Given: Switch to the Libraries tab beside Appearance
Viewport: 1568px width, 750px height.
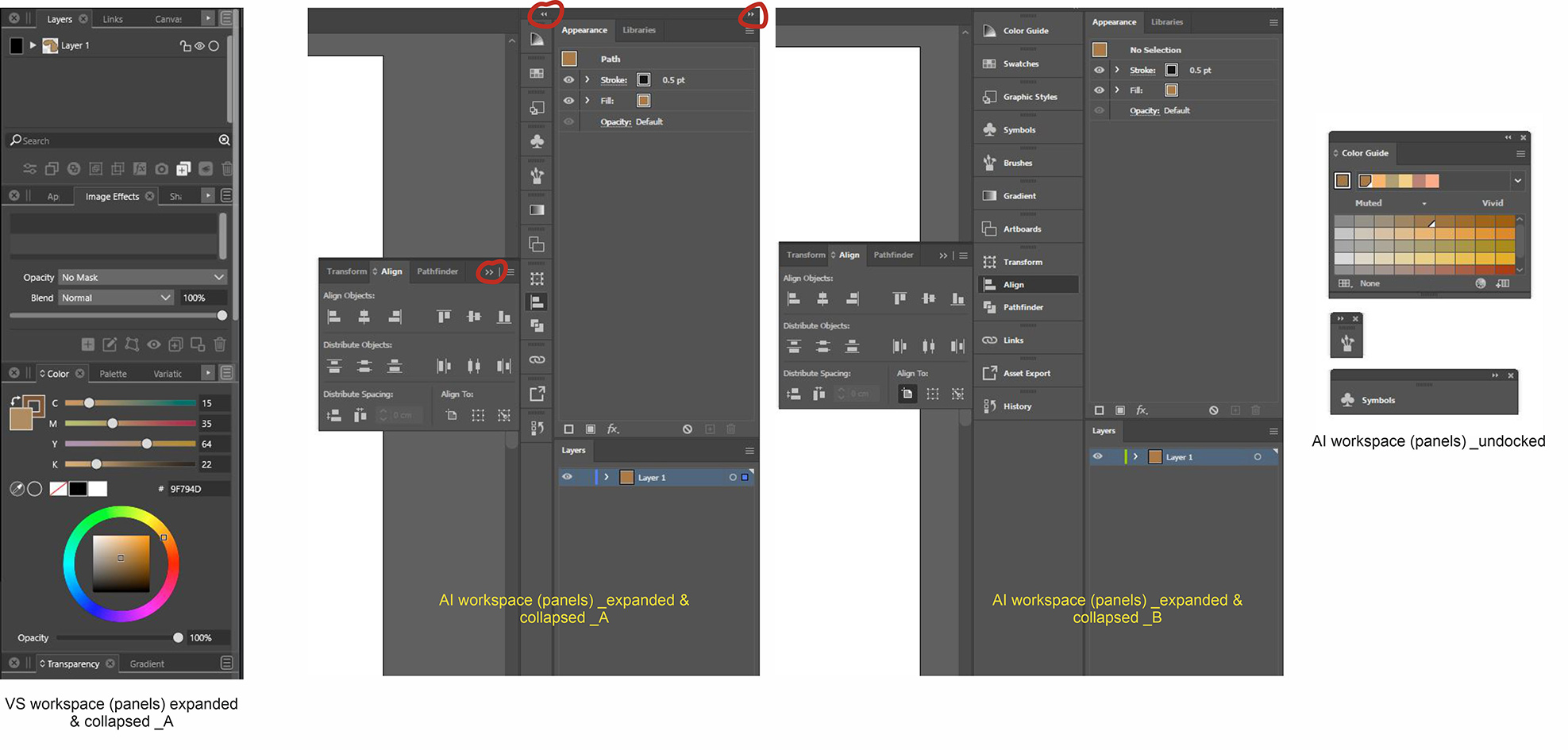Looking at the screenshot, I should 638,30.
